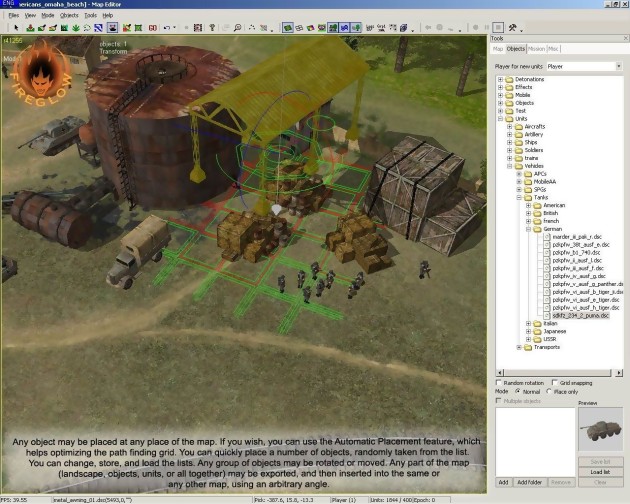Click the armored car preview thumbnail
Screen dimensions: 630x504
pos(600,428)
